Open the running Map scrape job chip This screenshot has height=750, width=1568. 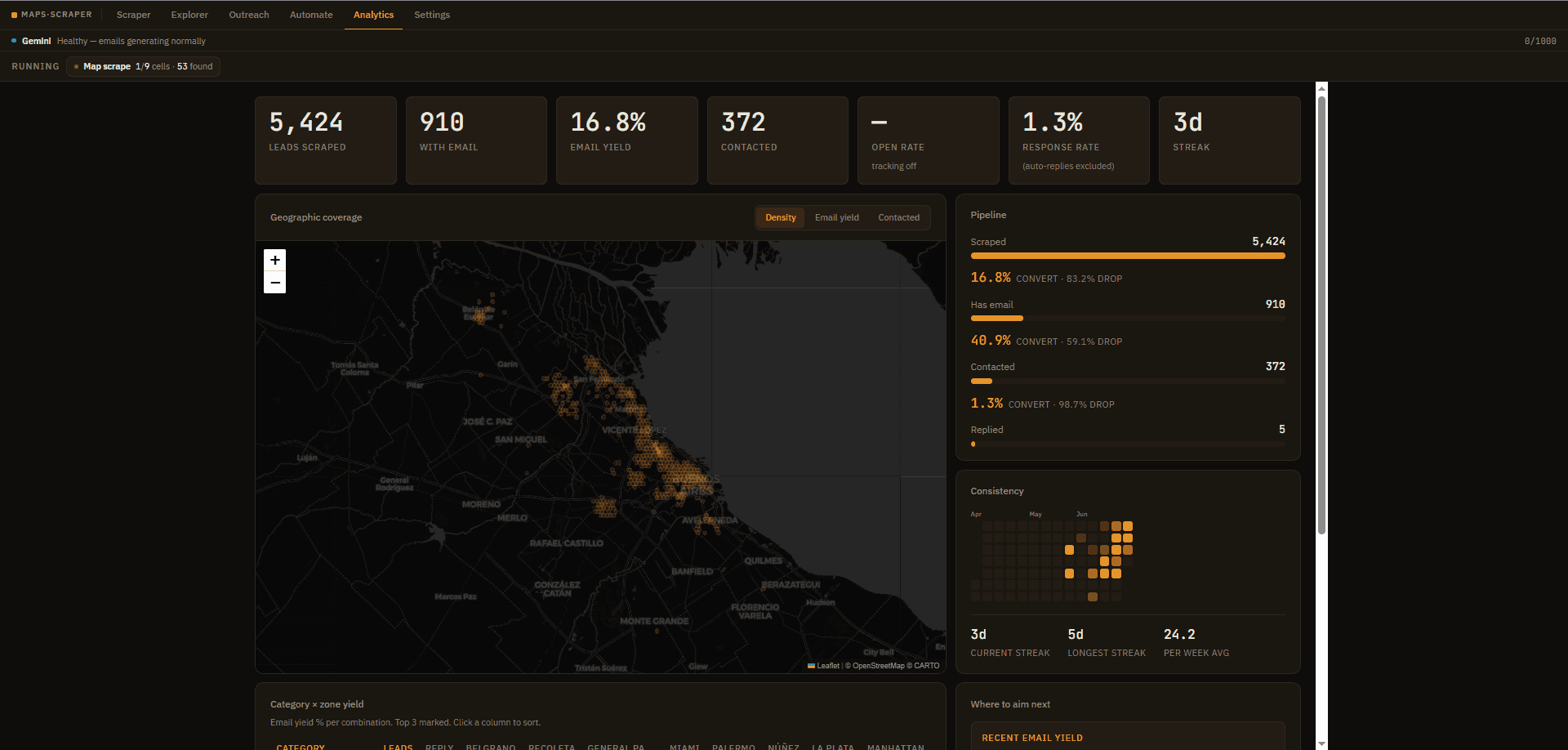coord(143,67)
